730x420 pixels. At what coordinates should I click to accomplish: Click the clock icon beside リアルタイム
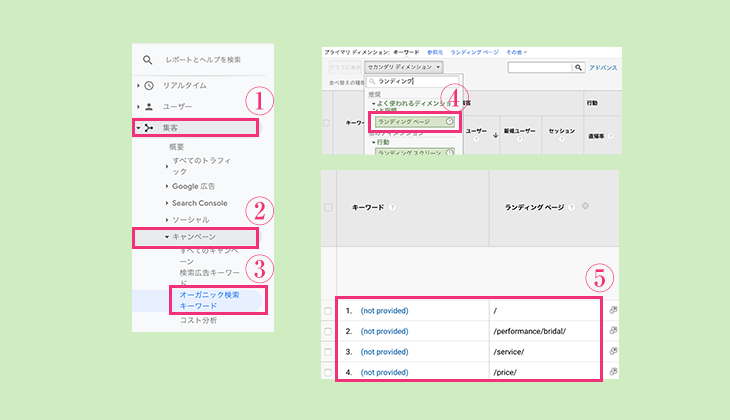pos(149,86)
